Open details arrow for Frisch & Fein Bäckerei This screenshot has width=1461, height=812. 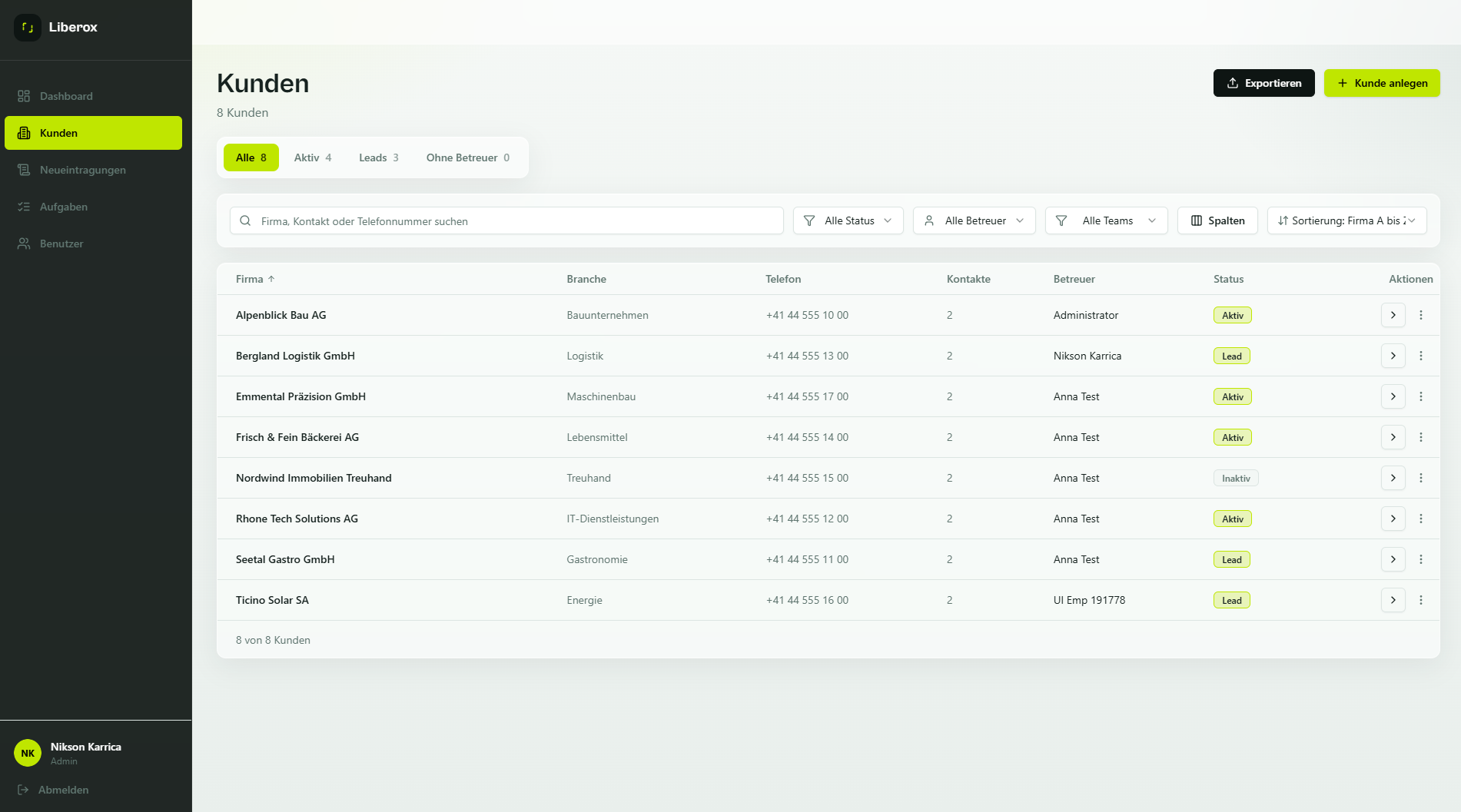1393,437
